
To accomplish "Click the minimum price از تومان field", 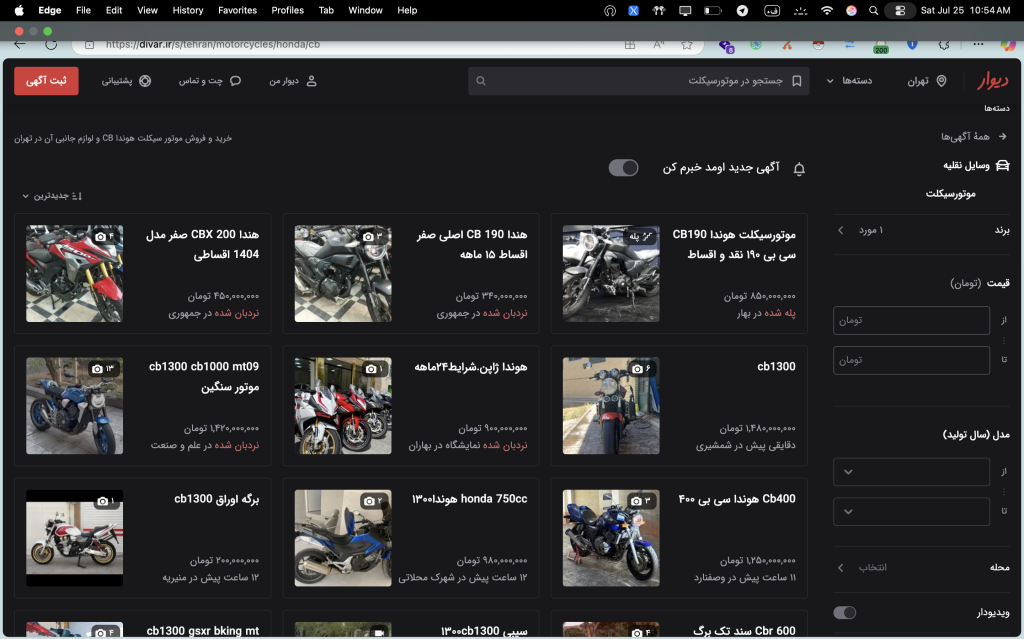I will coord(911,320).
